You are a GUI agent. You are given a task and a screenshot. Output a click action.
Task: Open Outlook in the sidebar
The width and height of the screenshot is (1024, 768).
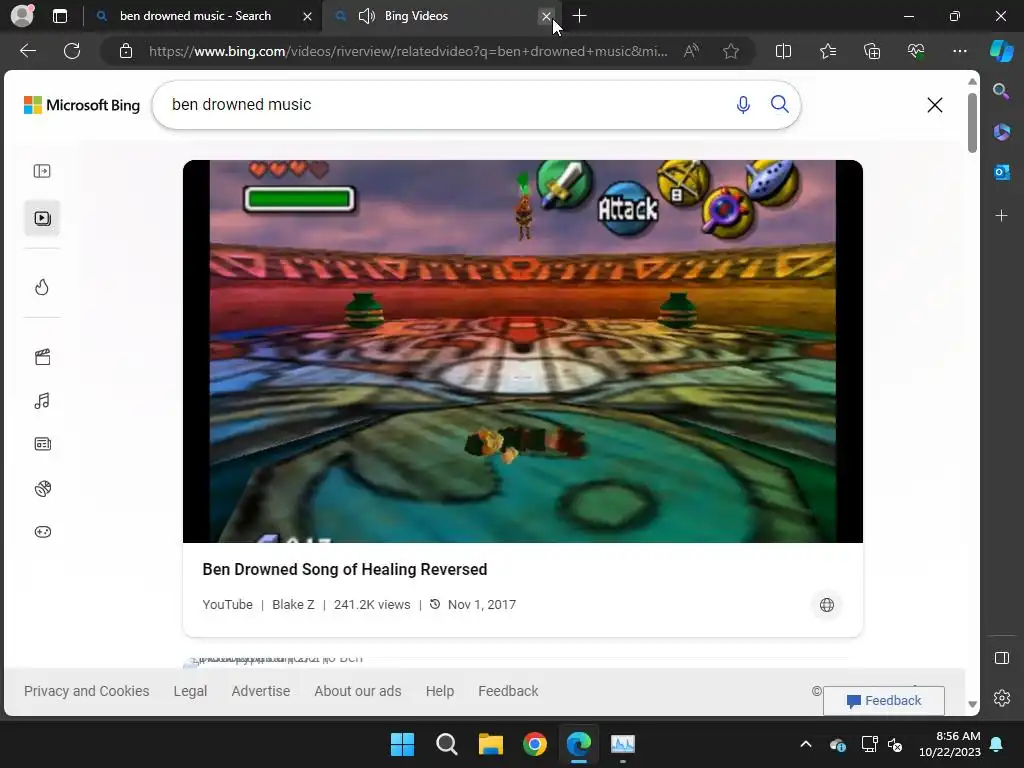(1001, 172)
